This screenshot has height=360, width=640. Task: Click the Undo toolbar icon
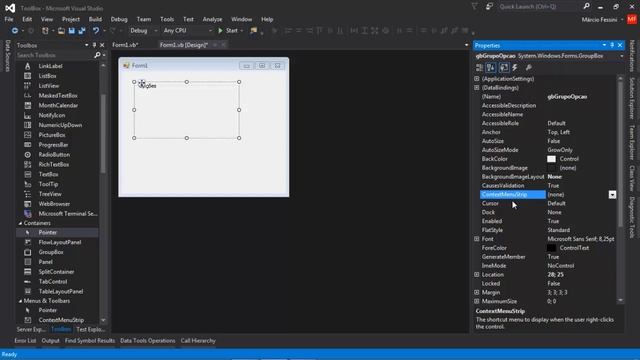coord(96,31)
